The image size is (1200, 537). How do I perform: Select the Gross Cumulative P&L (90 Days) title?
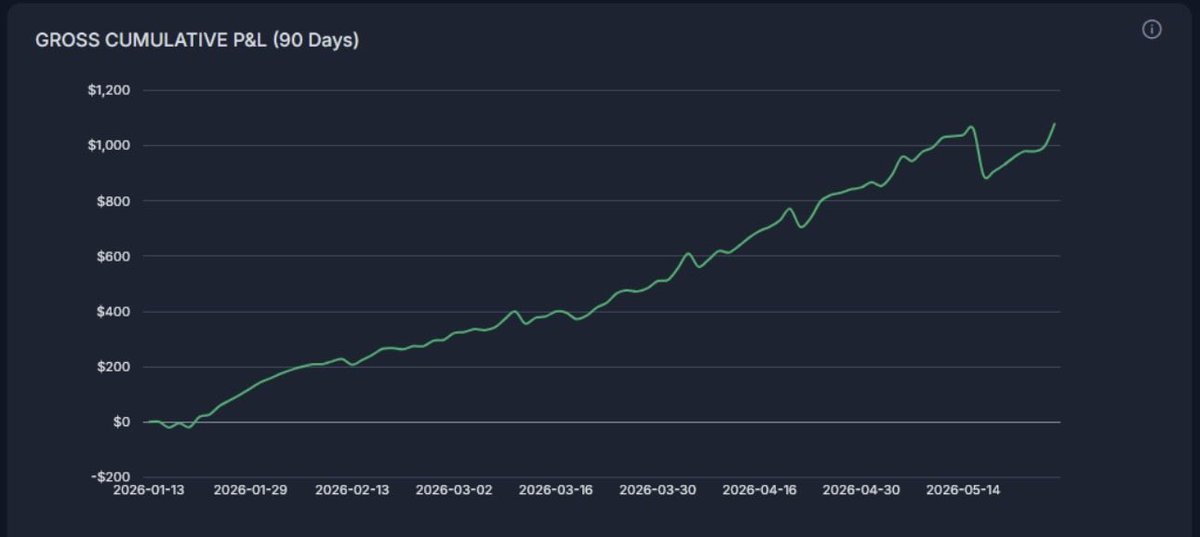197,41
